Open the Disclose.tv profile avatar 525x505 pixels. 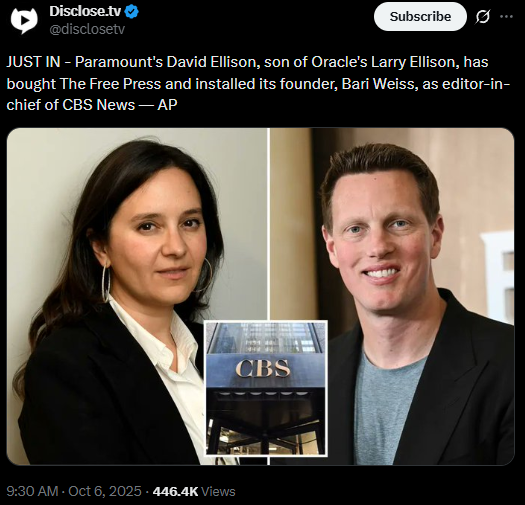[x=24, y=20]
